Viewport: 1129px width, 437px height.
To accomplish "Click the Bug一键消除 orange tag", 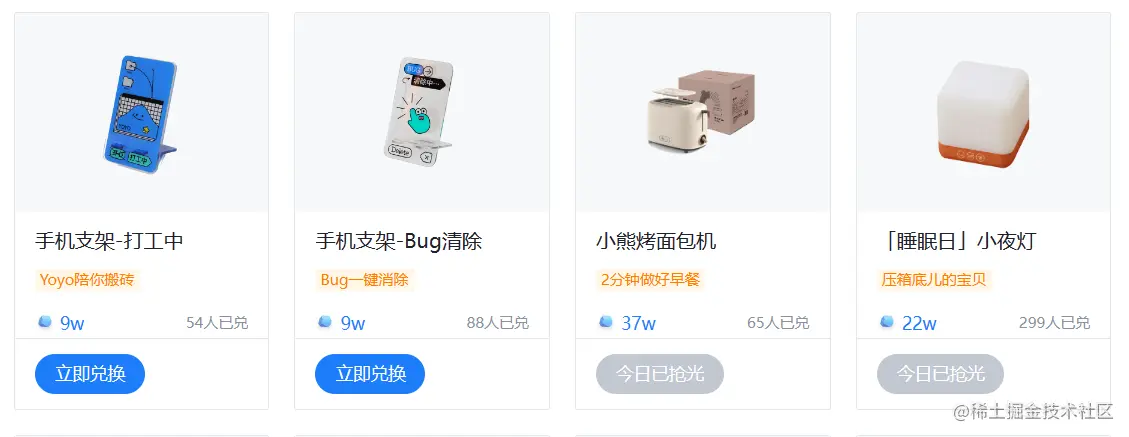I will 365,279.
